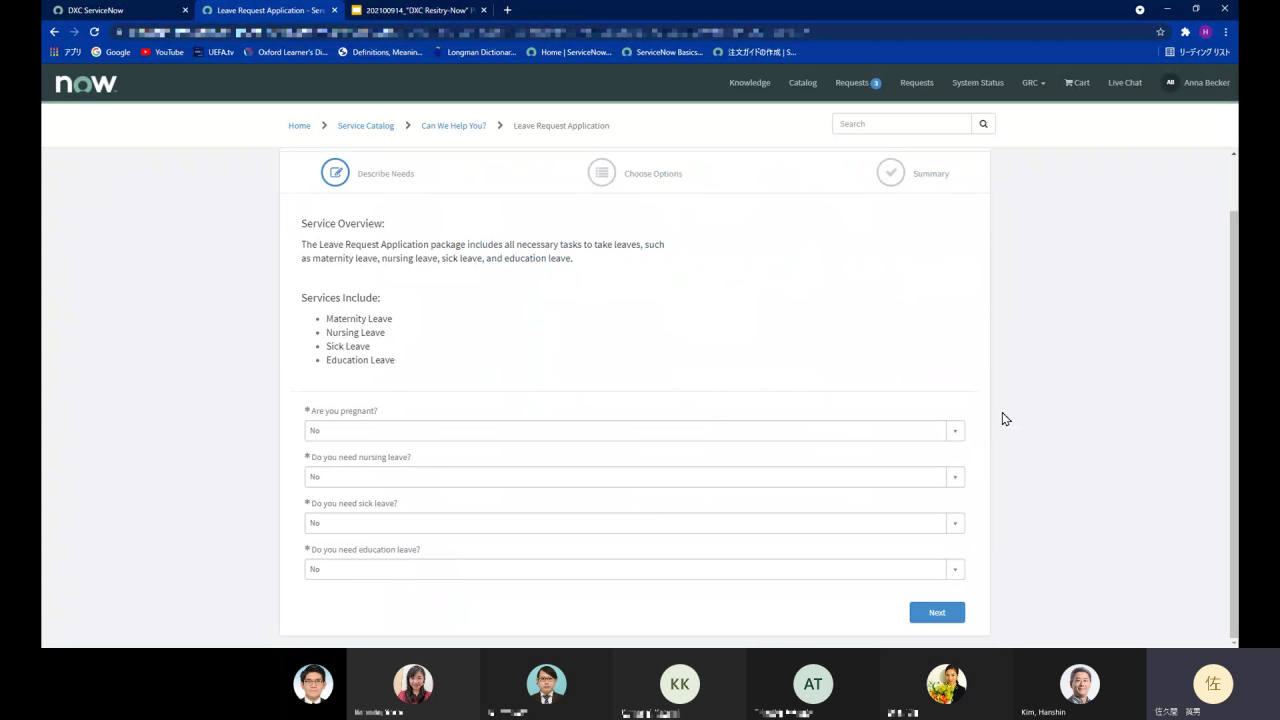Open the education leave dropdown
The image size is (1280, 720).
point(634,569)
